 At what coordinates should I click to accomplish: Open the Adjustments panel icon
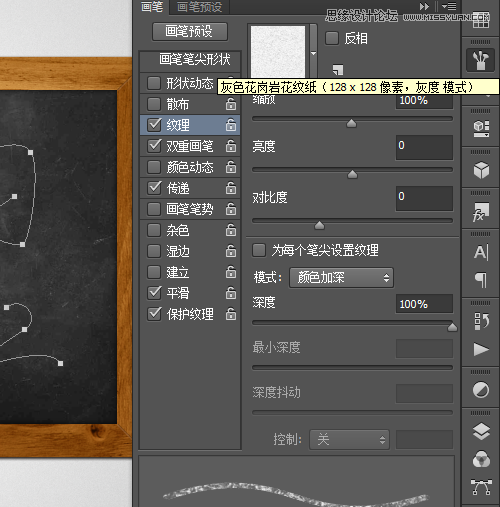click(x=481, y=390)
